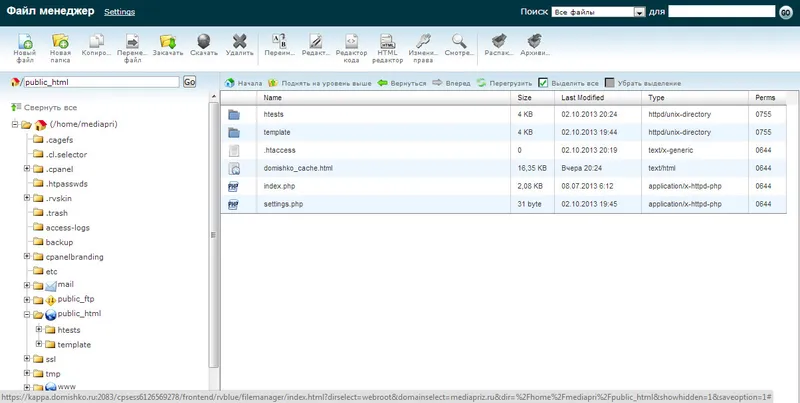Click Свернуть все (Collapse all)
This screenshot has width=800, height=403.
tap(44, 108)
